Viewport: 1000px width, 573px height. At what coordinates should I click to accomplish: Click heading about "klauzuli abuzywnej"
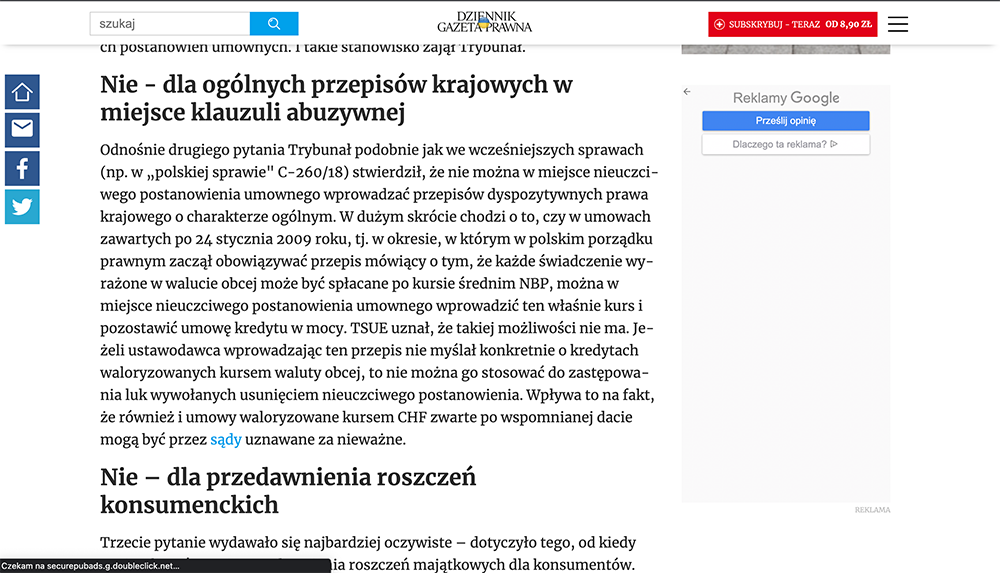tap(336, 98)
